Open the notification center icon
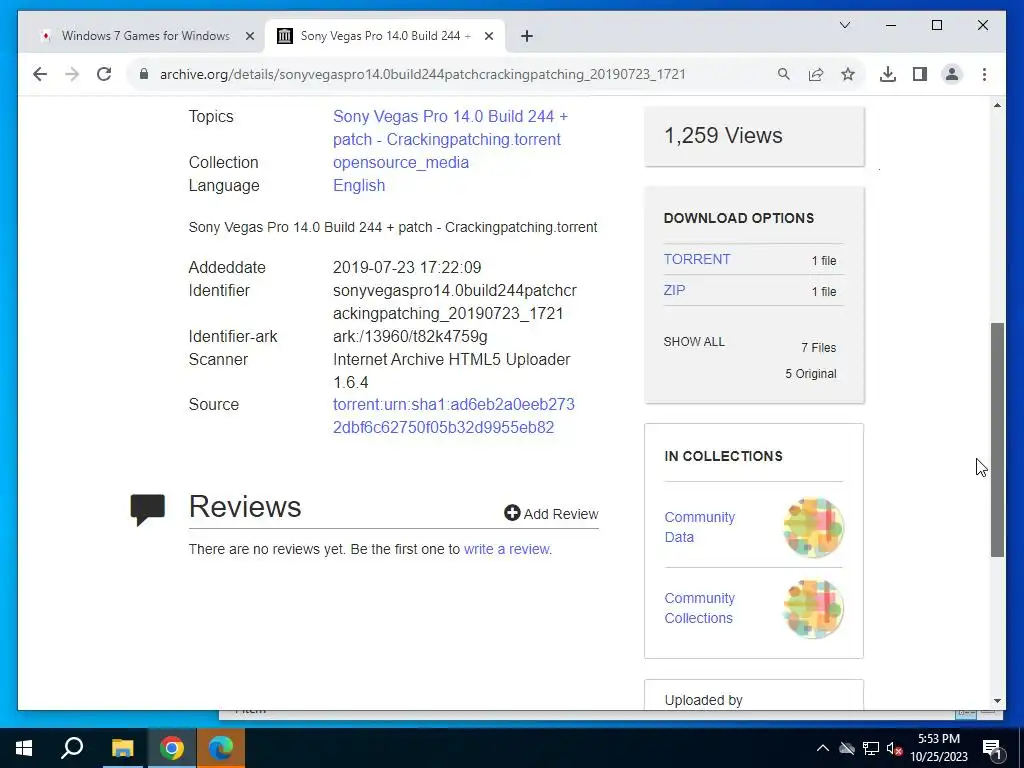The image size is (1024, 768). (992, 749)
